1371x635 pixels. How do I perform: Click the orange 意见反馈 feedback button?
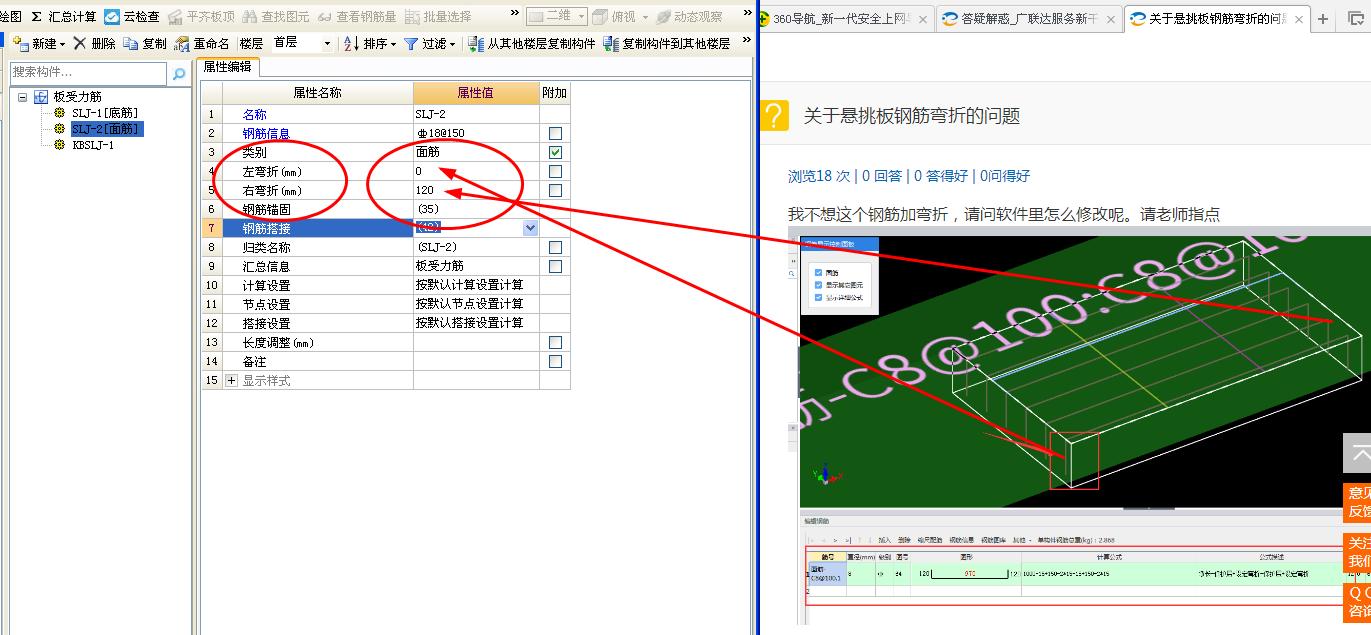coord(1358,502)
